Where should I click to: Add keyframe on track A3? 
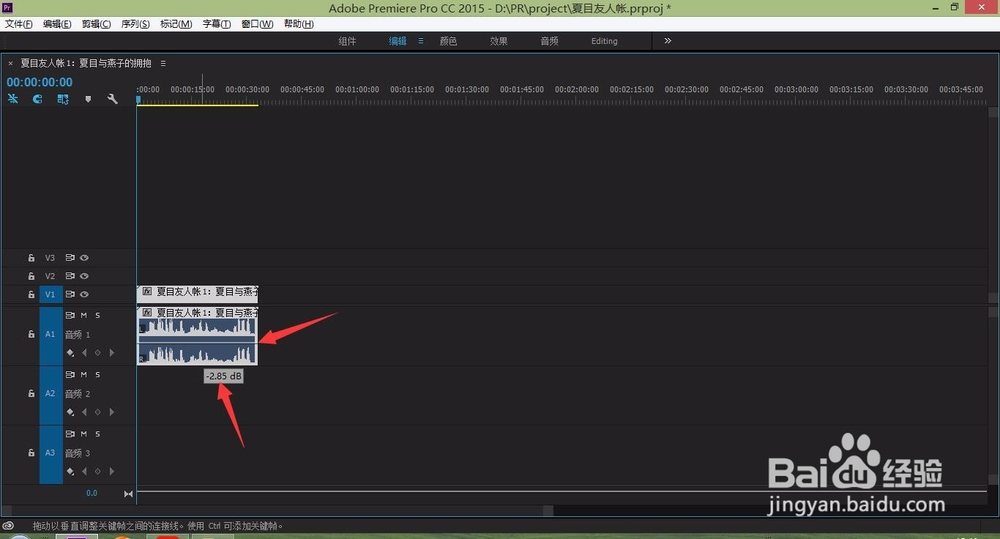point(98,471)
